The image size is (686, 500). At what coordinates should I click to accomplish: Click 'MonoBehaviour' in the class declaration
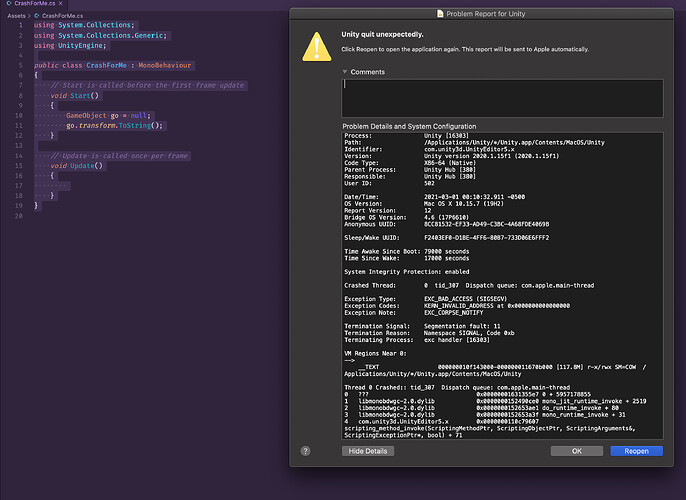click(x=164, y=65)
